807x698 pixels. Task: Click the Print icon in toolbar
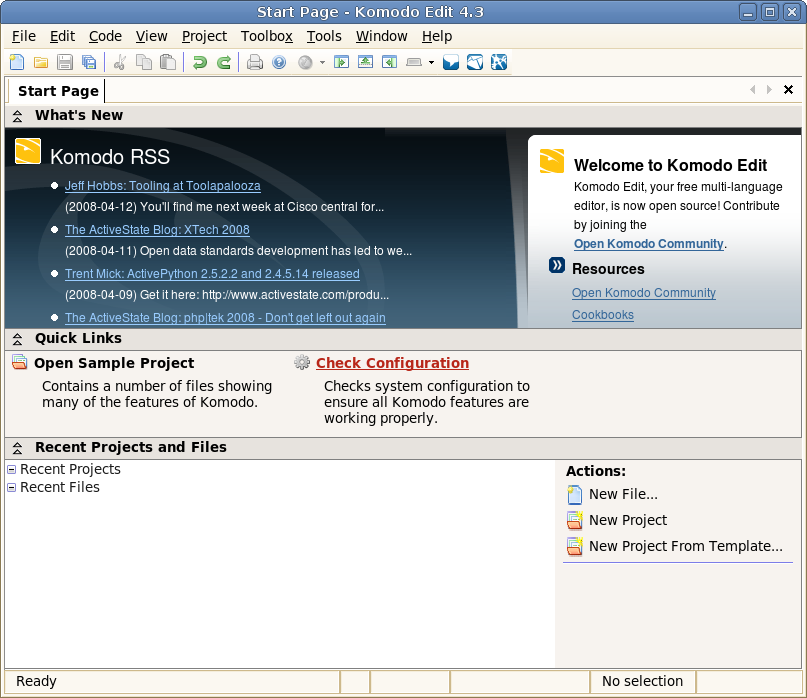[255, 62]
